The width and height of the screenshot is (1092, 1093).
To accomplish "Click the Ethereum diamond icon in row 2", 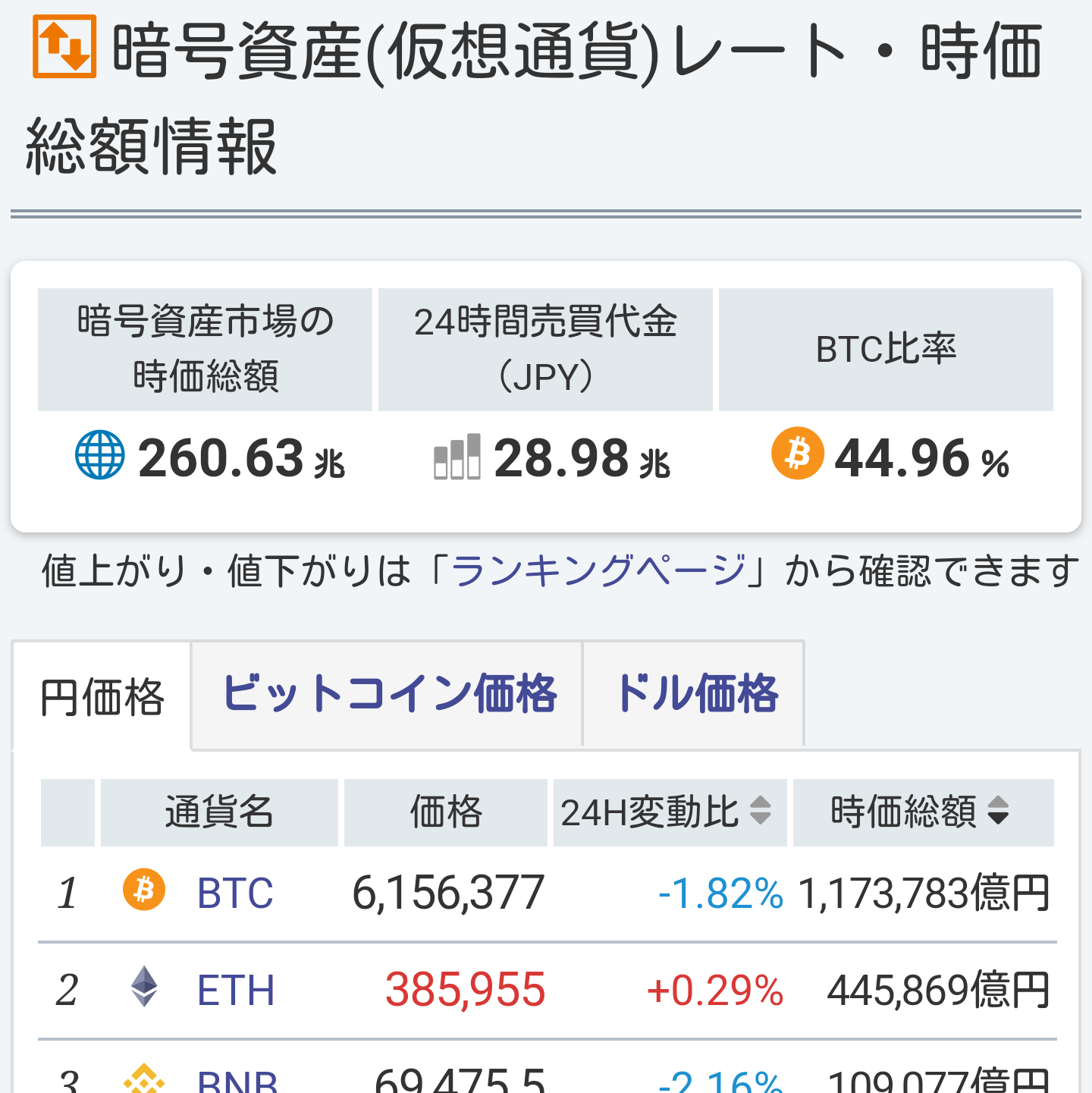I will [144, 987].
